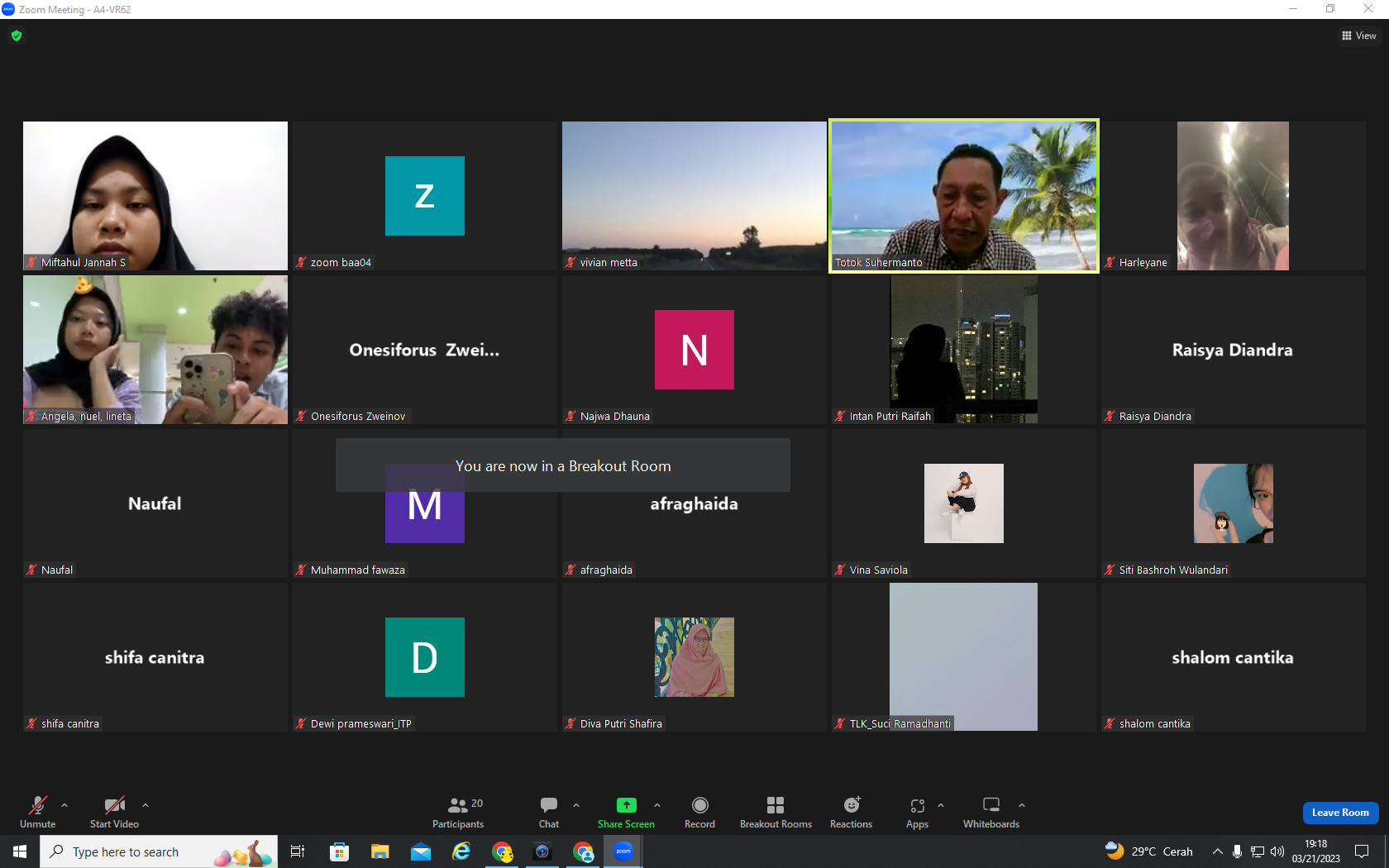
Task: Open Whiteboards
Action: [x=991, y=813]
